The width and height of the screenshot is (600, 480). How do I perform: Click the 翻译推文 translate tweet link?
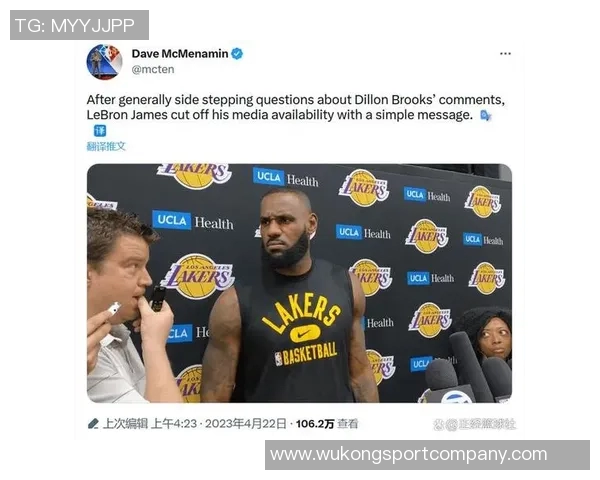pos(106,146)
